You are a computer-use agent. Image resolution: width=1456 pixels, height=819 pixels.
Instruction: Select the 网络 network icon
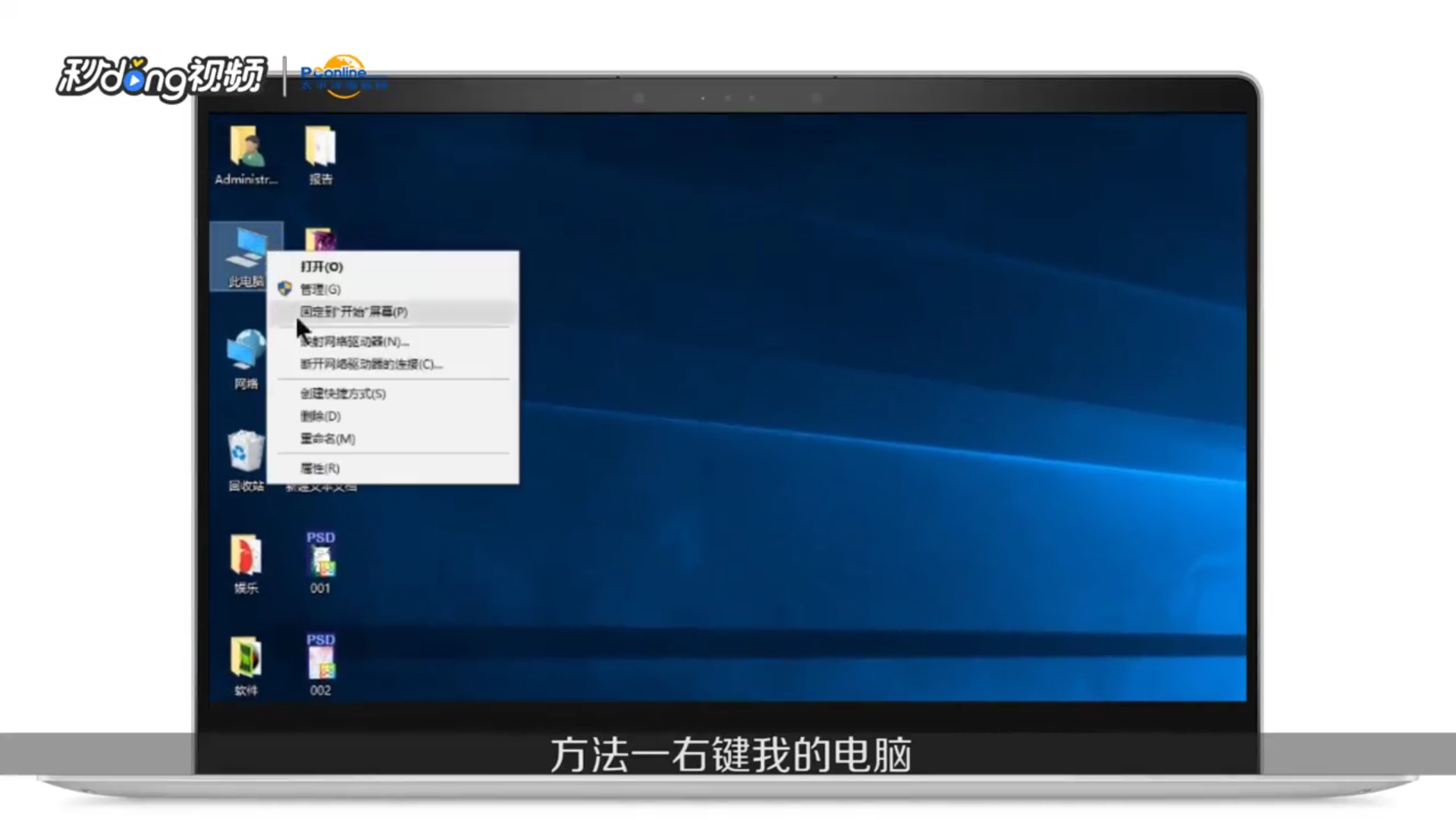[x=246, y=359]
